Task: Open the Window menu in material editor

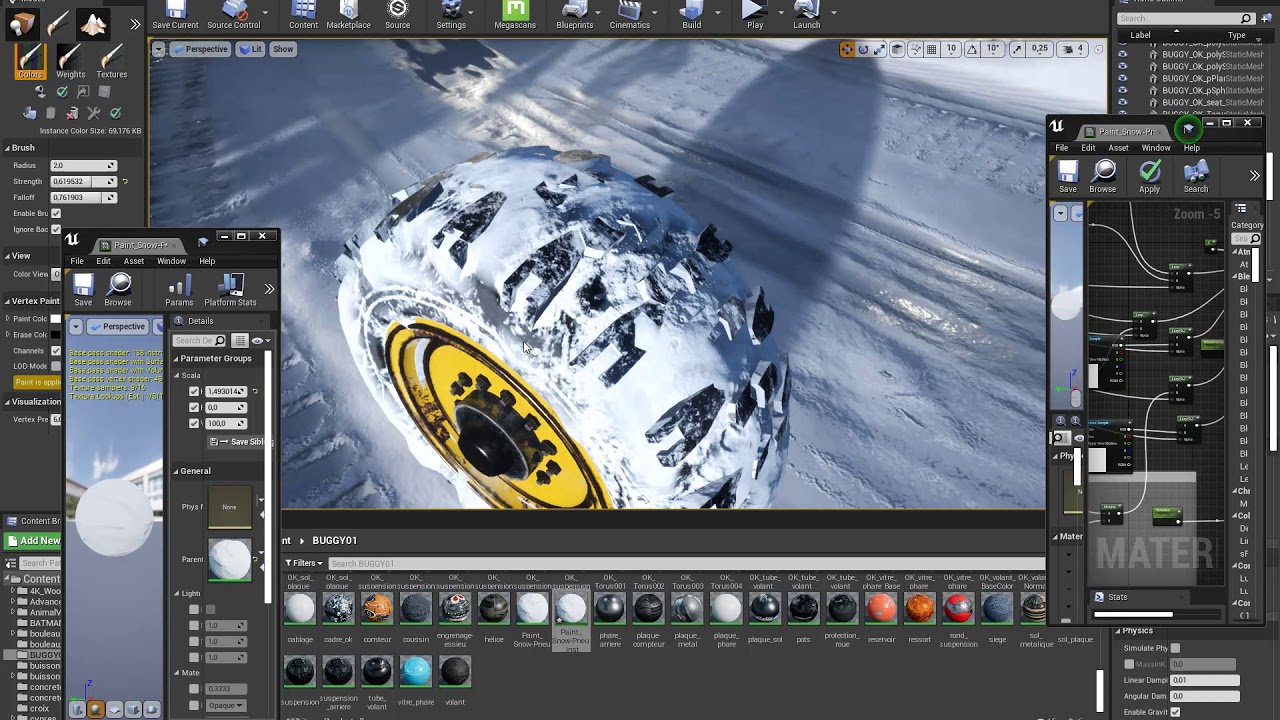Action: tap(1156, 148)
